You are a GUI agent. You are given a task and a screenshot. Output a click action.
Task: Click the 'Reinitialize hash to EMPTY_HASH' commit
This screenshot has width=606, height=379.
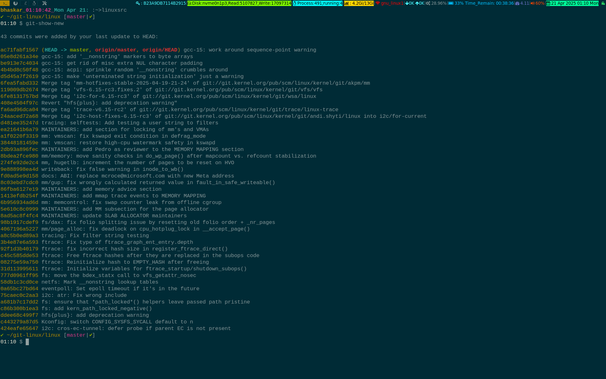coord(104,262)
